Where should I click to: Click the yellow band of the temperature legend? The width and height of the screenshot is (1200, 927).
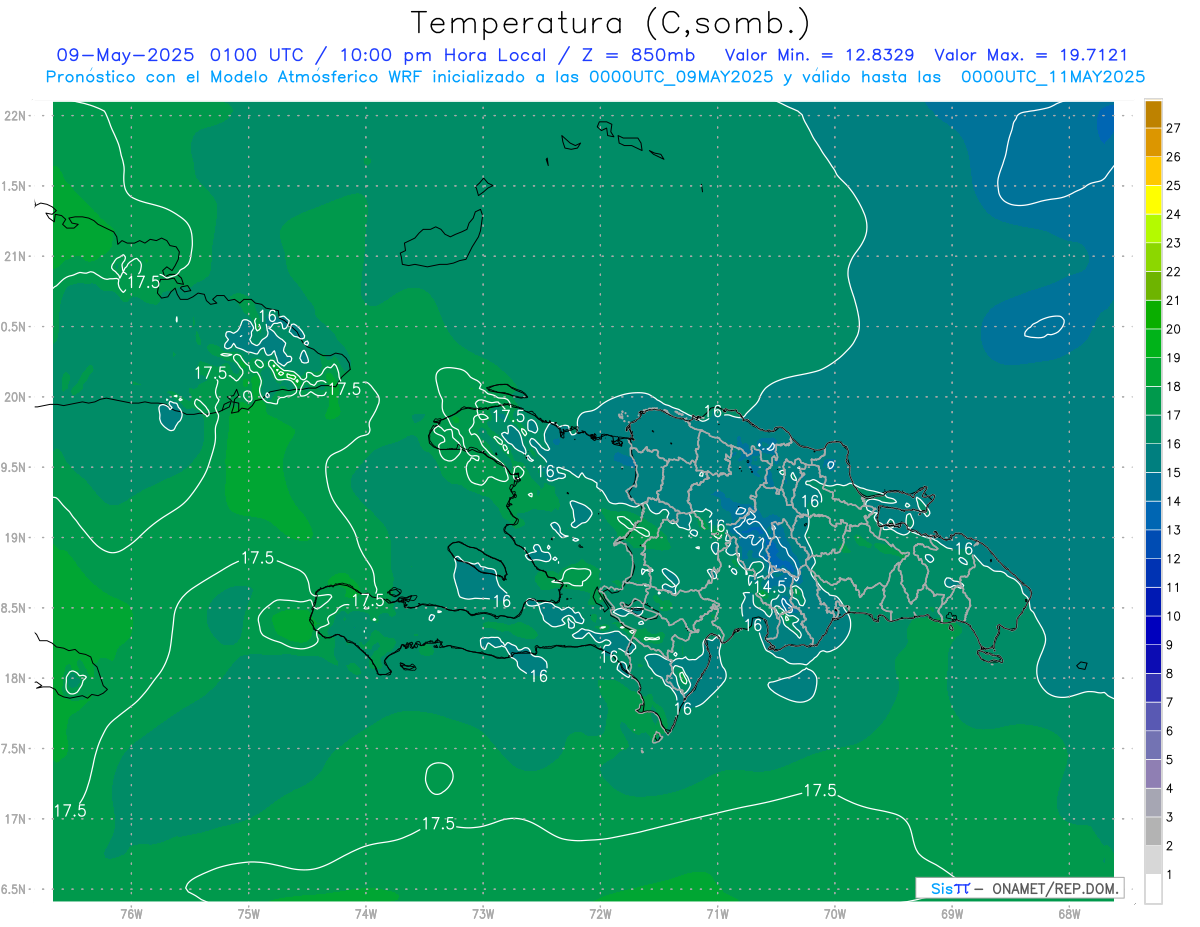tap(1153, 199)
